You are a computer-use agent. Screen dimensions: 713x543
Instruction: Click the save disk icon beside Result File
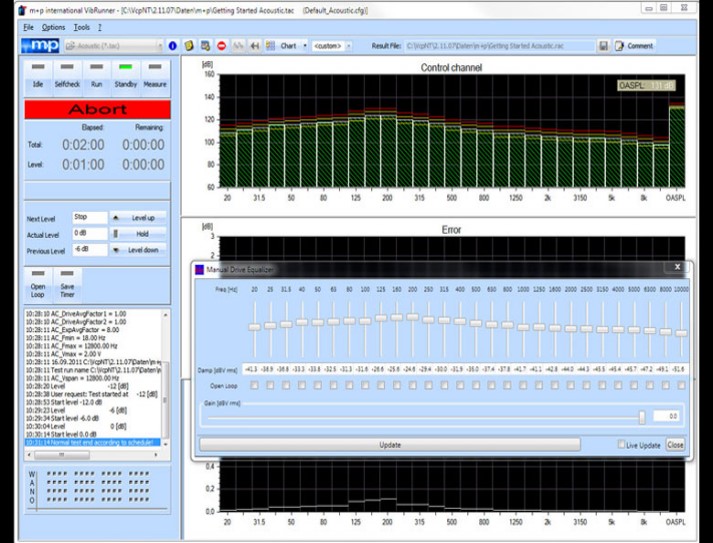[603, 46]
